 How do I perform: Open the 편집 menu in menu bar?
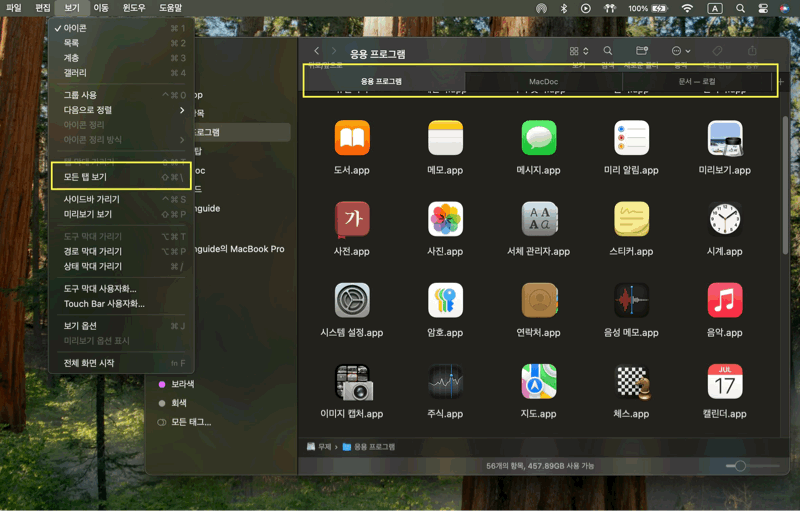43,8
